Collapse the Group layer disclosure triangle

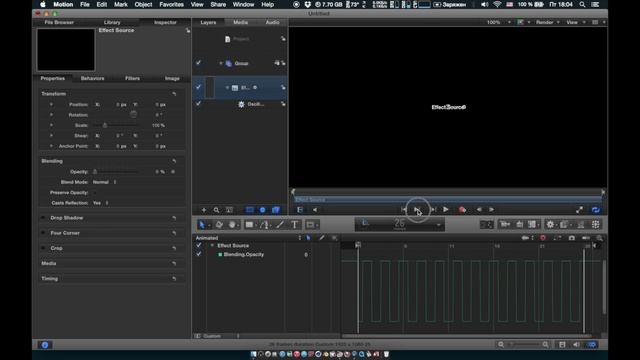tap(221, 63)
